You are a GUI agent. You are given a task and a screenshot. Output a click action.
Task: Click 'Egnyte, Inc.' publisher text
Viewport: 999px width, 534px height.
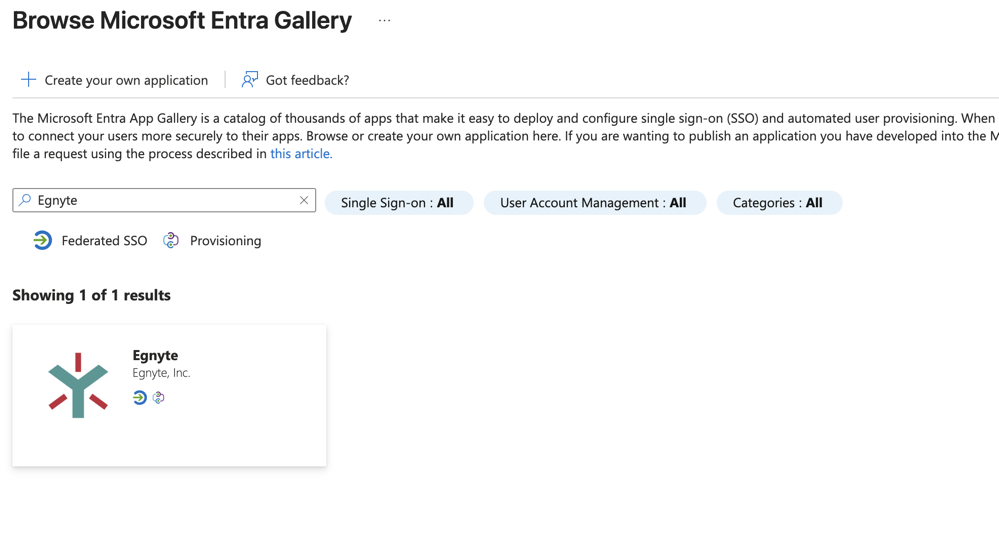(161, 373)
